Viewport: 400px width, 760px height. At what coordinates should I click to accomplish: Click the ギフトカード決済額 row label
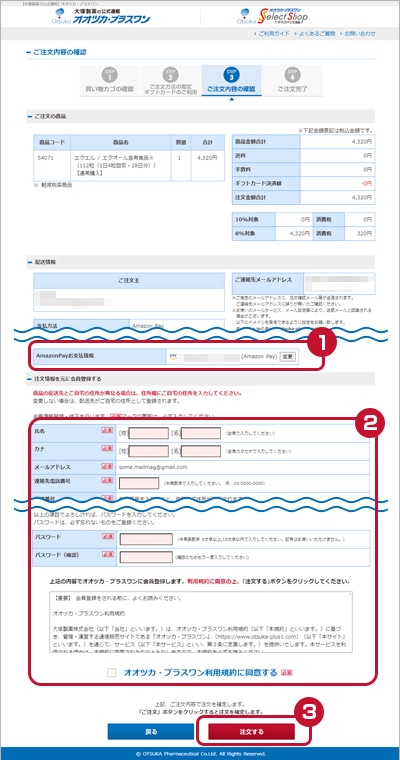coord(266,183)
